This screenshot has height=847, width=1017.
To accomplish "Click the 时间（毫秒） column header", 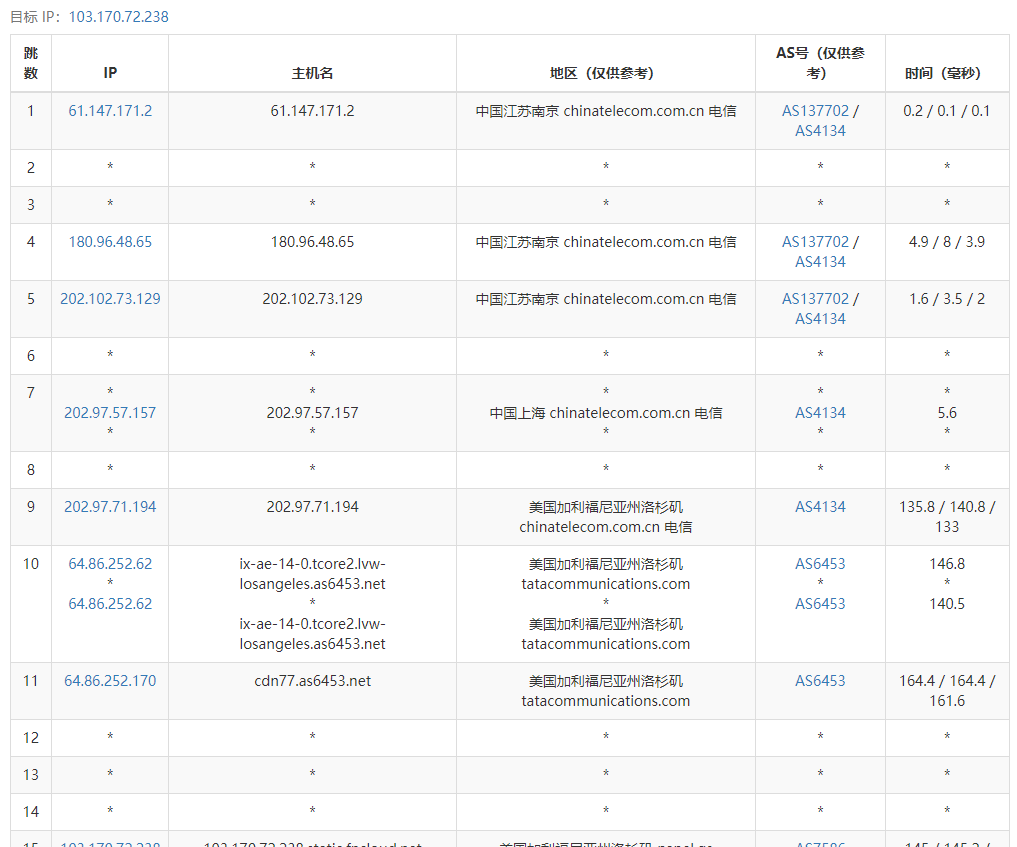I will [x=946, y=73].
